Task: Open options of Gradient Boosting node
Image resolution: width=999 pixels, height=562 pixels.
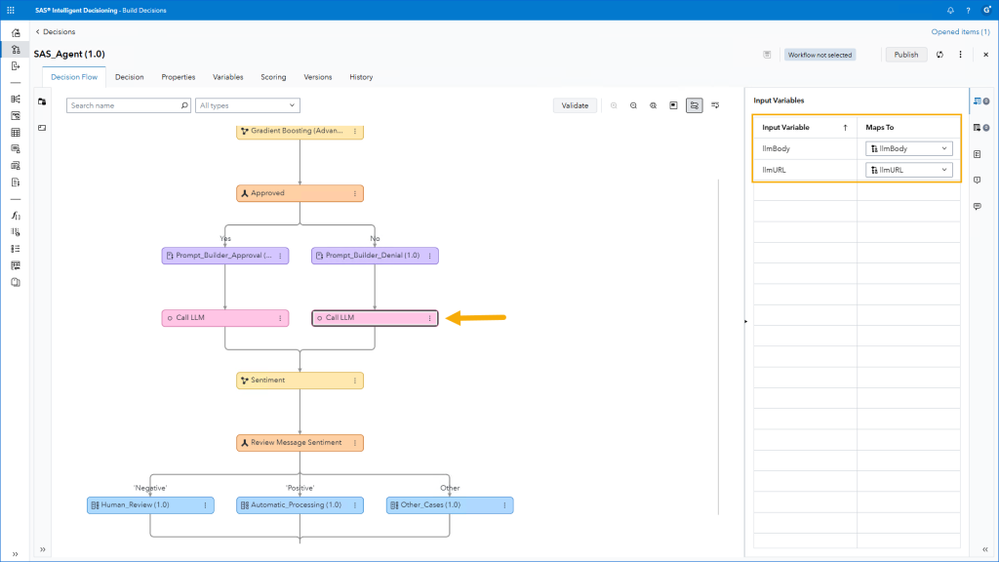Action: click(355, 131)
